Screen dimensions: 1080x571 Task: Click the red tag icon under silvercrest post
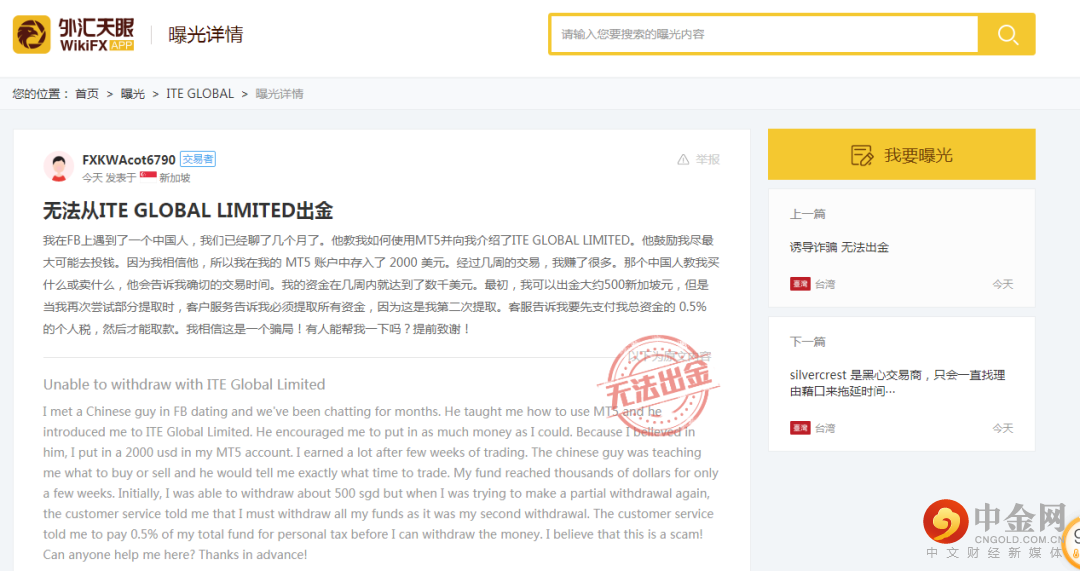800,428
